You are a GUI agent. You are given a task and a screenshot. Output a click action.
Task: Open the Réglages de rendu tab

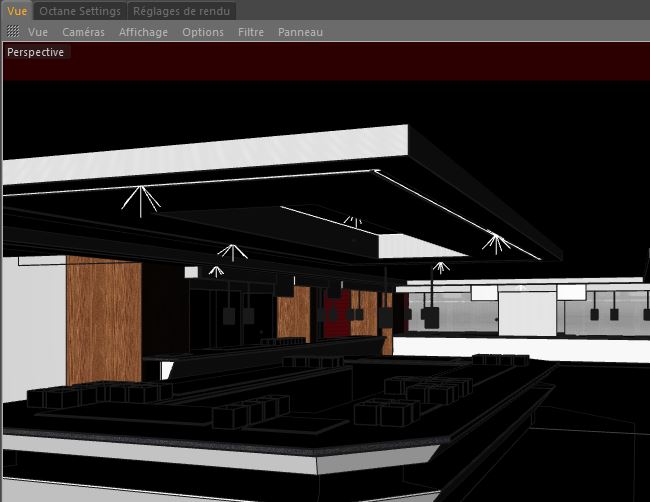click(182, 11)
